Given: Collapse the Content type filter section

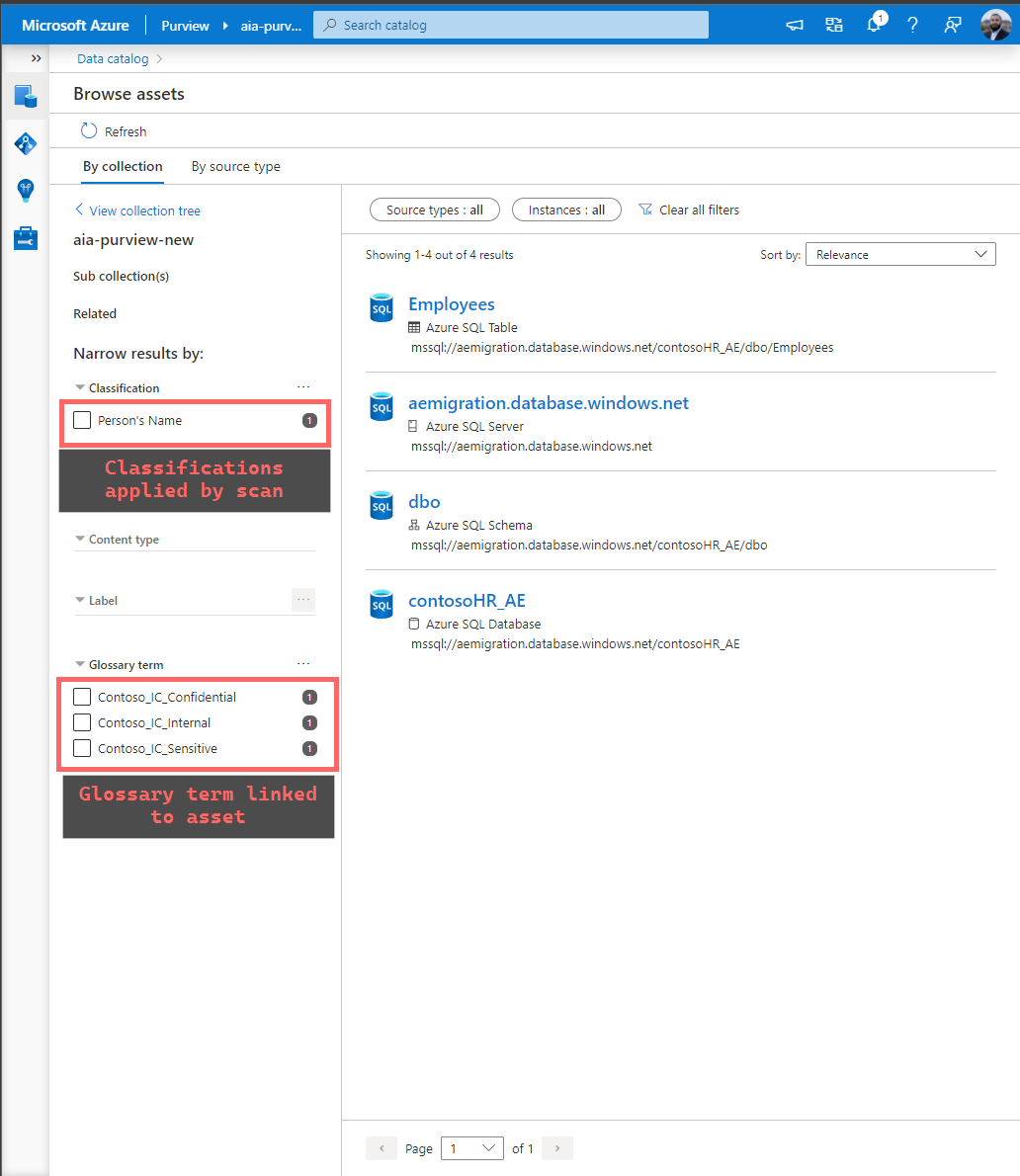Looking at the screenshot, I should pyautogui.click(x=79, y=540).
